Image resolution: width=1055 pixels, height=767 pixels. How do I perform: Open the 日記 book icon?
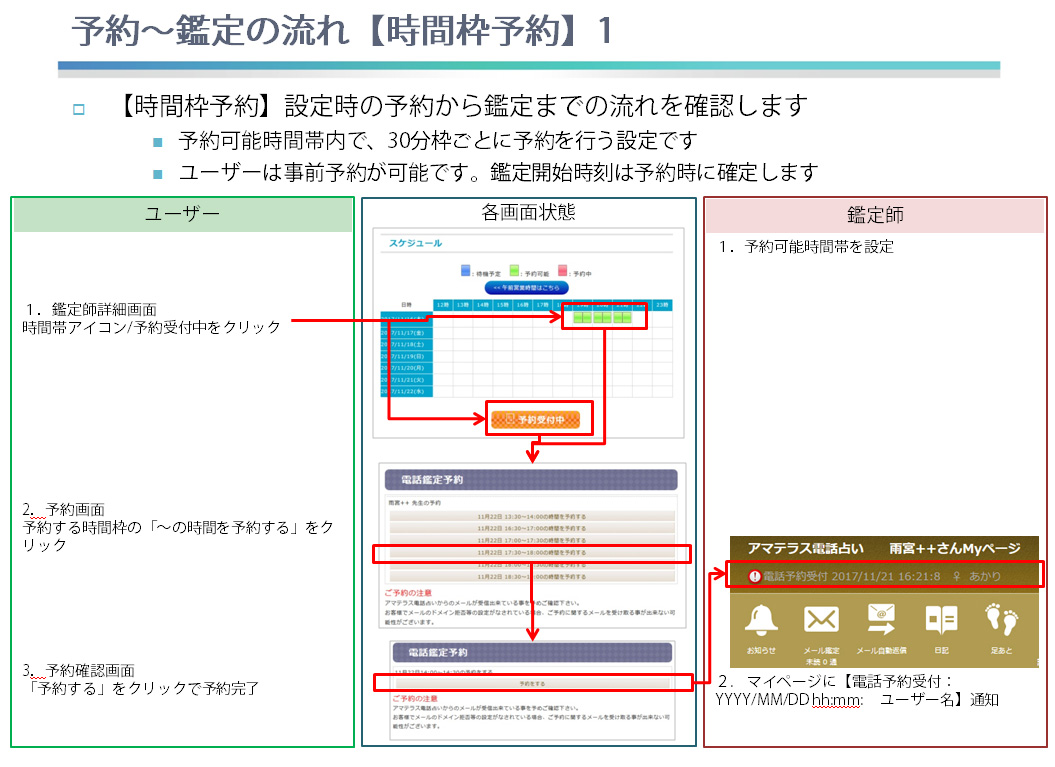coord(941,621)
